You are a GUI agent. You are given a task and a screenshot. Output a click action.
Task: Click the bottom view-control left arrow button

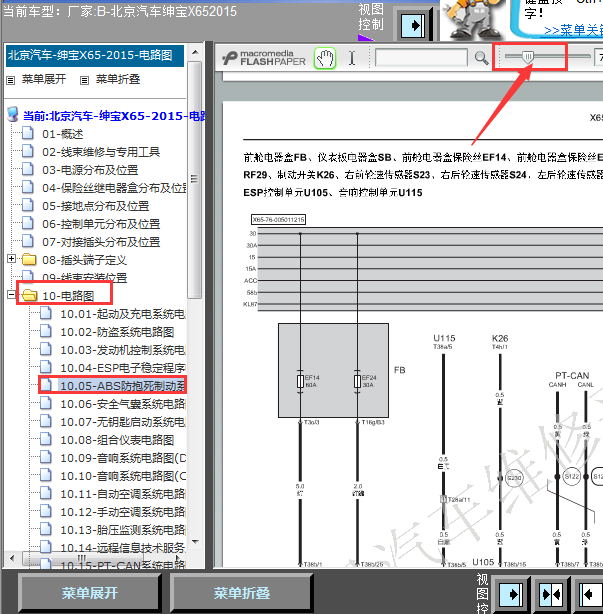[590, 595]
